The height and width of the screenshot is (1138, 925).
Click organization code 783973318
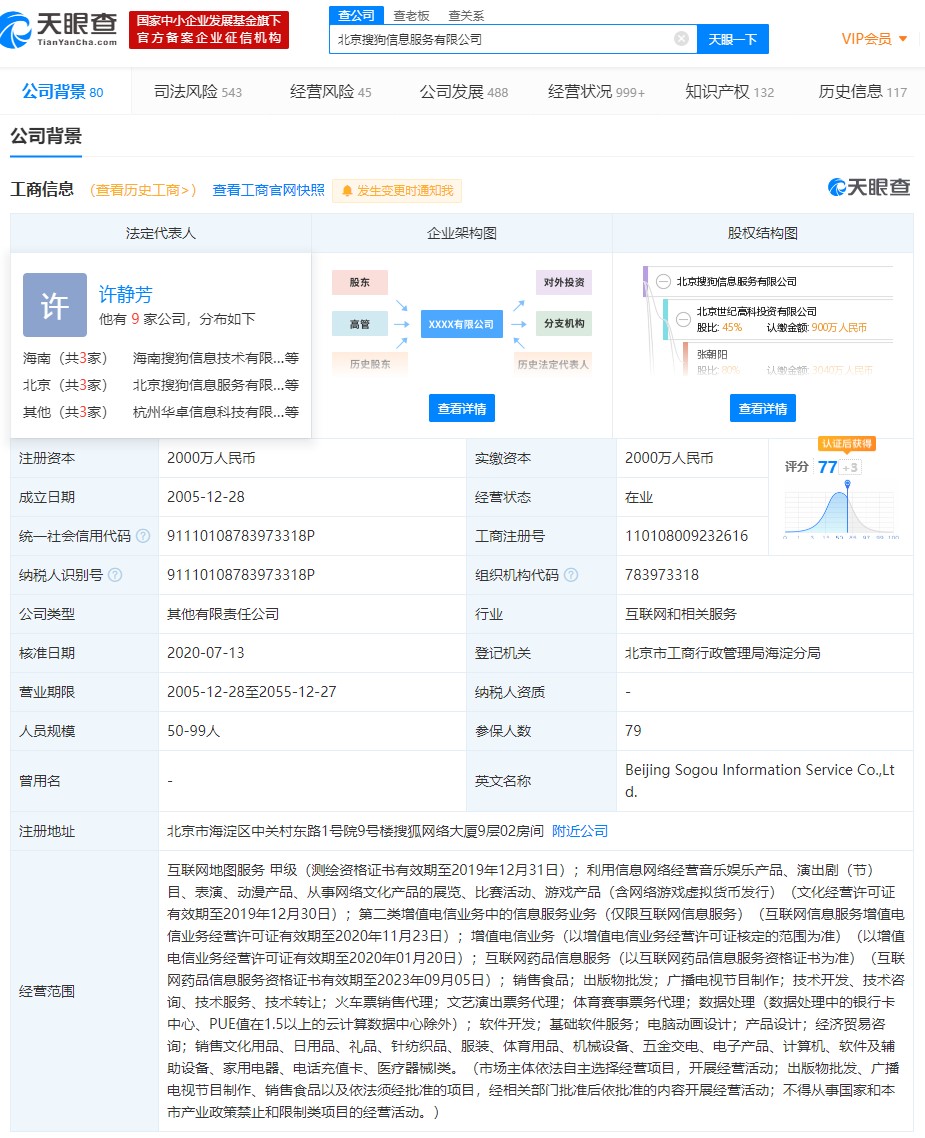point(662,575)
